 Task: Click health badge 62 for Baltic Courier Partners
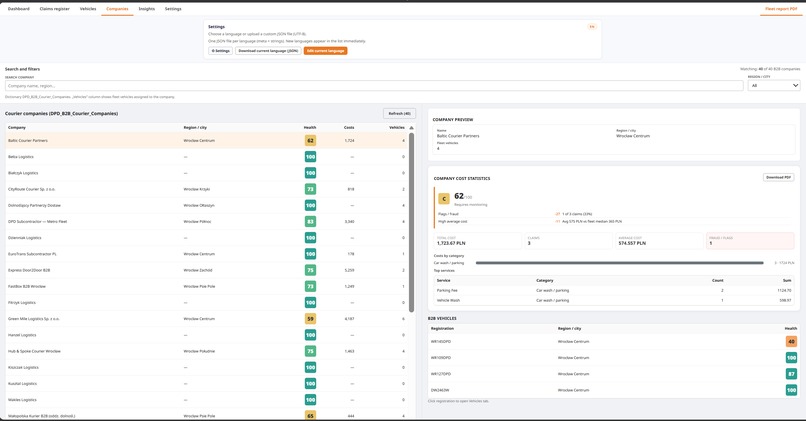point(310,140)
